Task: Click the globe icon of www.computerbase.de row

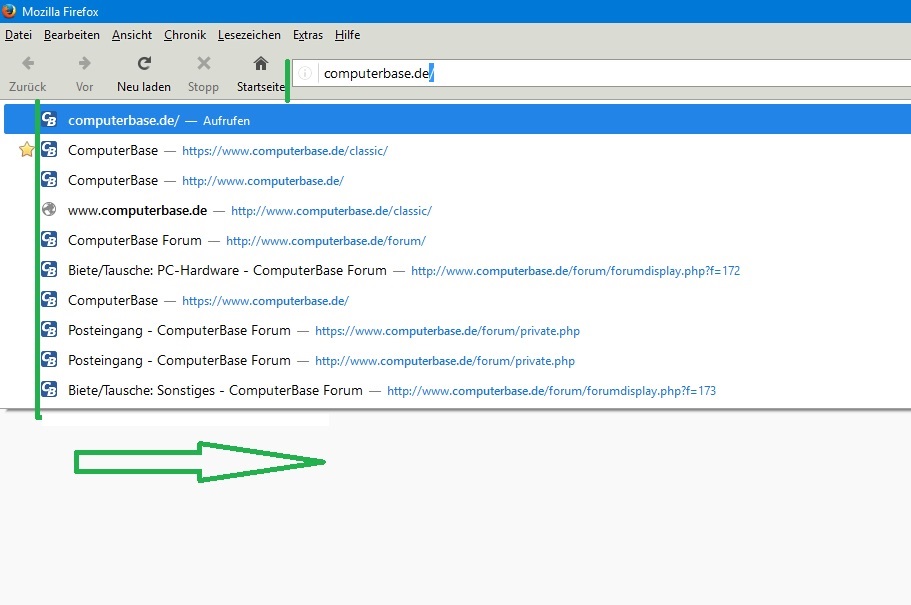Action: pyautogui.click(x=49, y=209)
